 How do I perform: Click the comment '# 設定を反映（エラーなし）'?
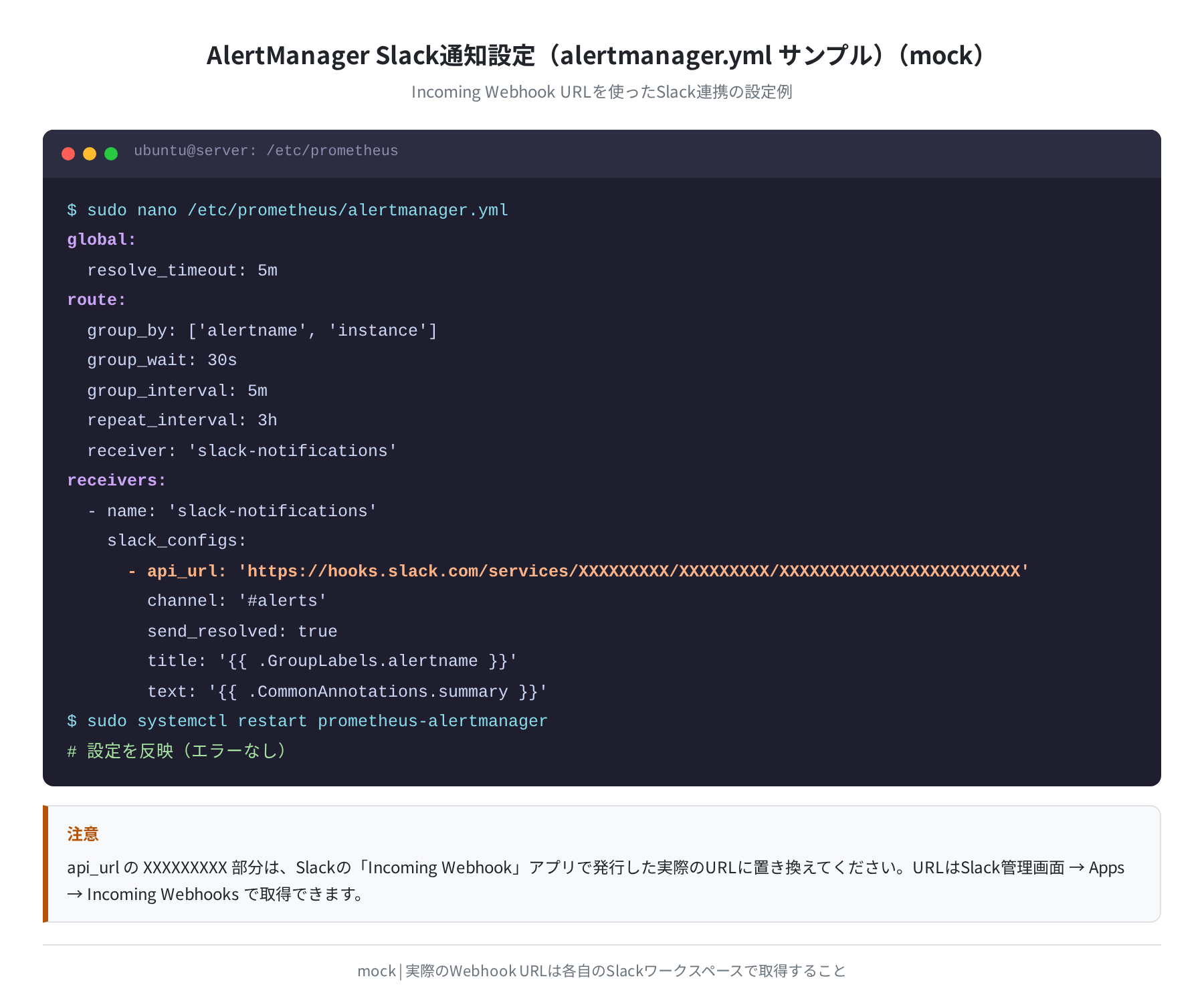point(177,751)
